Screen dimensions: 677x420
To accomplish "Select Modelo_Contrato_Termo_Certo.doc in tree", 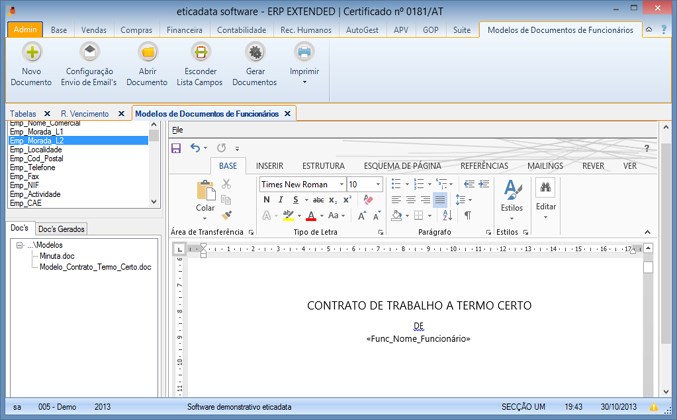I will pyautogui.click(x=95, y=267).
